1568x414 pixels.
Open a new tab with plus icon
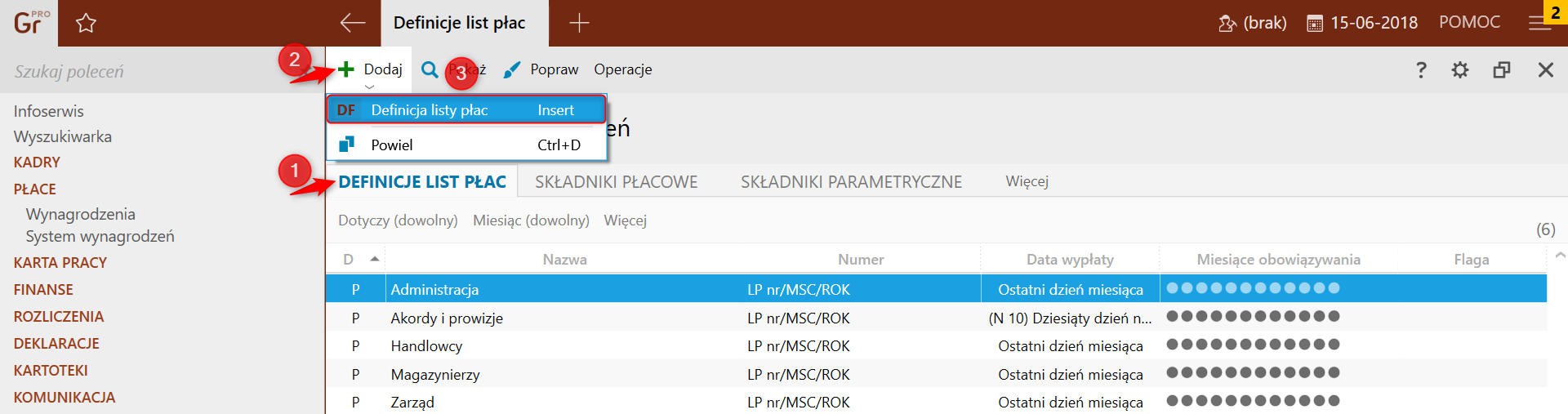tap(579, 23)
